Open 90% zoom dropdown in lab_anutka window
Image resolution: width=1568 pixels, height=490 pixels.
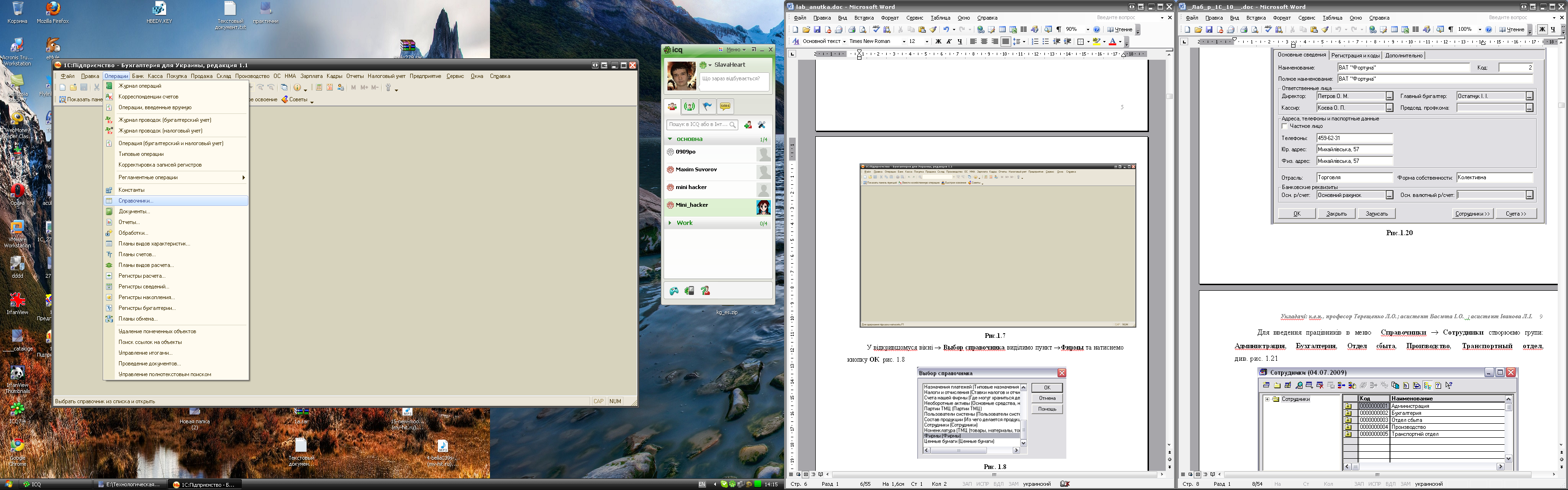(1088, 29)
